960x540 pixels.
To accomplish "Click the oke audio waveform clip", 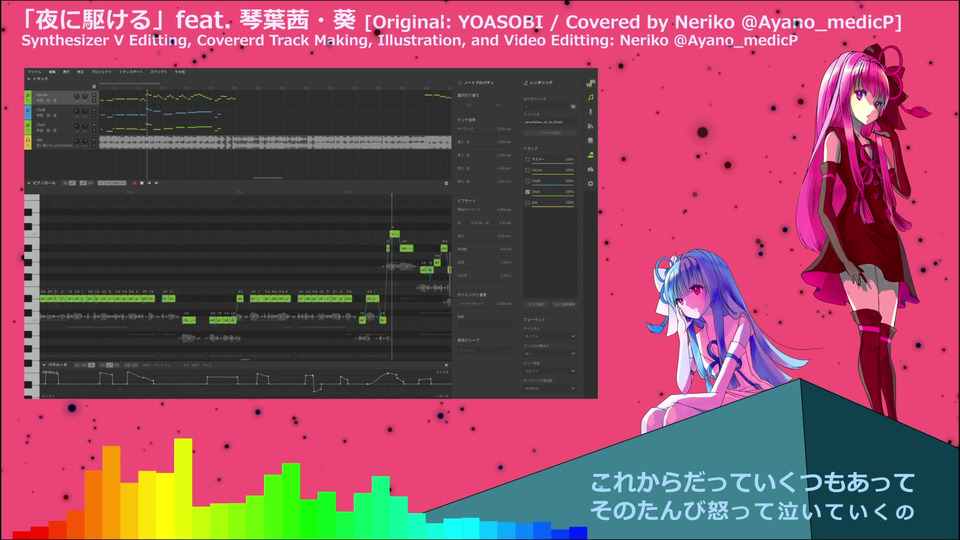I will (x=276, y=142).
